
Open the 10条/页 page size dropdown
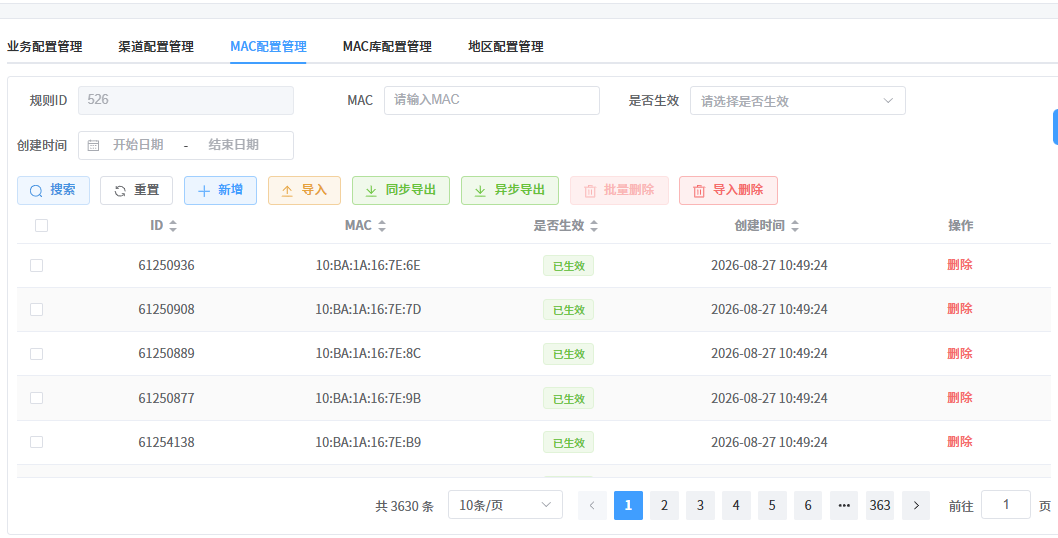(x=505, y=505)
